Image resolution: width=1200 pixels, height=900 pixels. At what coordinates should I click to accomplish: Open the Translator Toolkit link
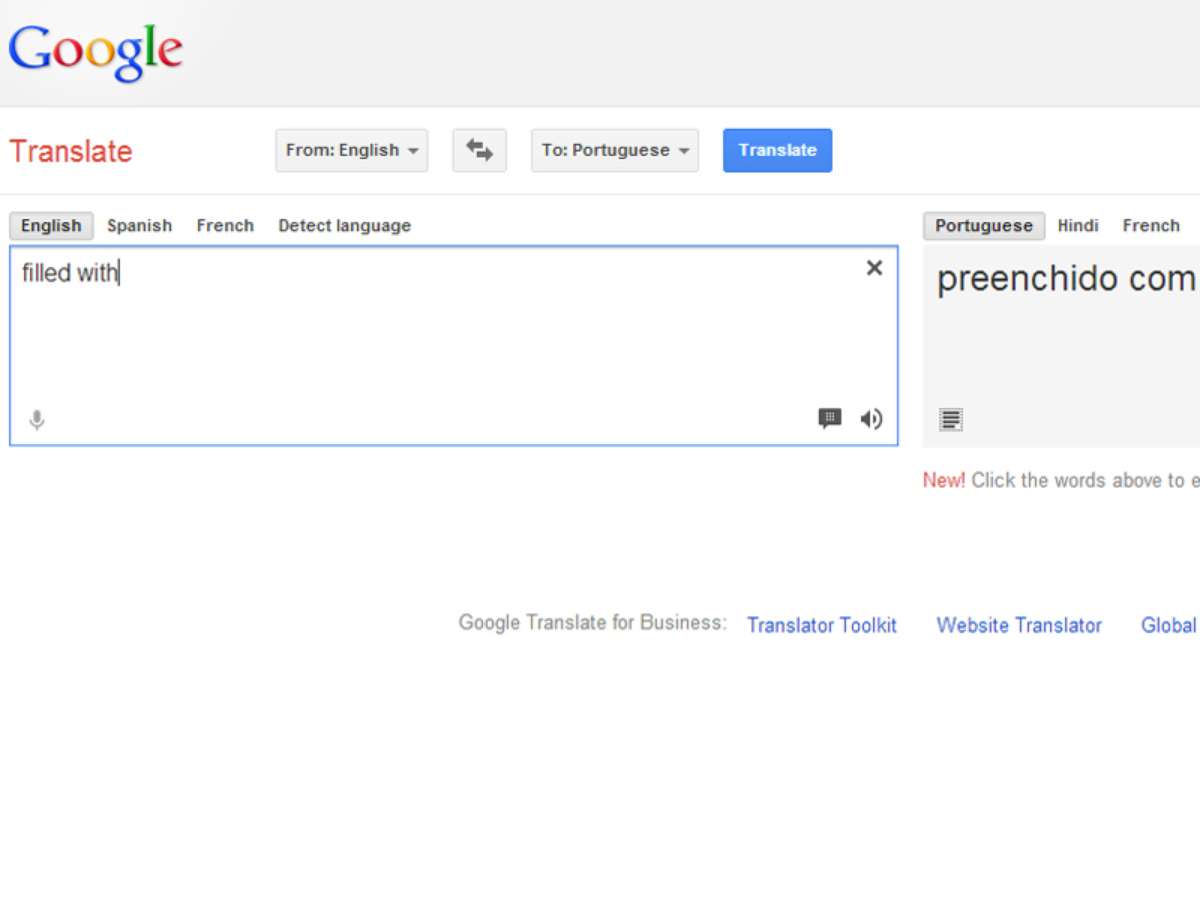pyautogui.click(x=822, y=625)
